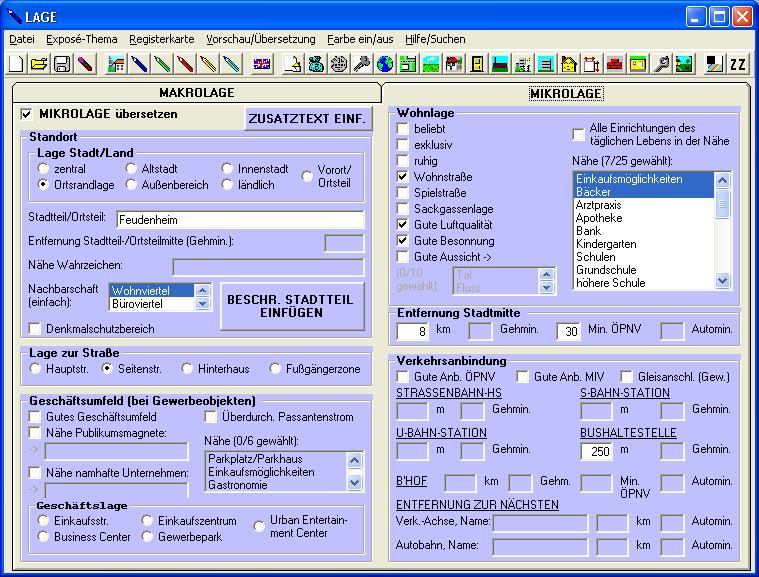Click the floppy disk save icon
This screenshot has height=577, width=759.
point(61,64)
